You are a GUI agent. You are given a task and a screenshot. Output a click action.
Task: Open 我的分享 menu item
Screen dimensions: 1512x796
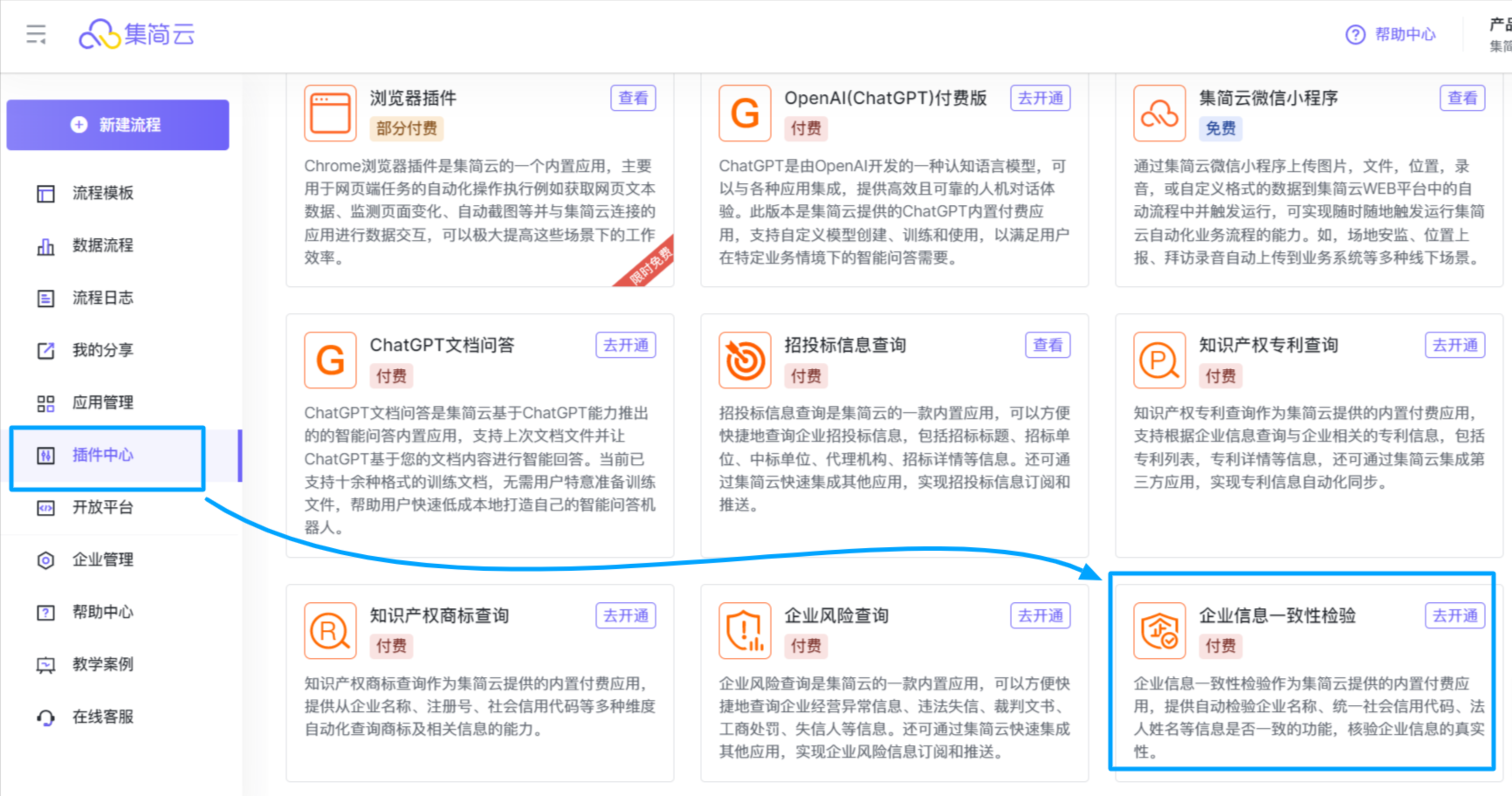(x=103, y=350)
